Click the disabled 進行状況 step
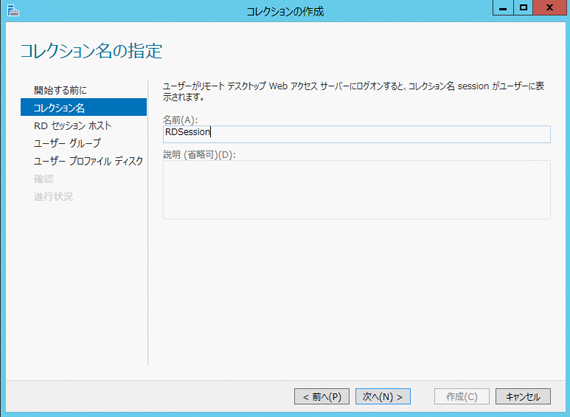The image size is (570, 417). click(53, 196)
